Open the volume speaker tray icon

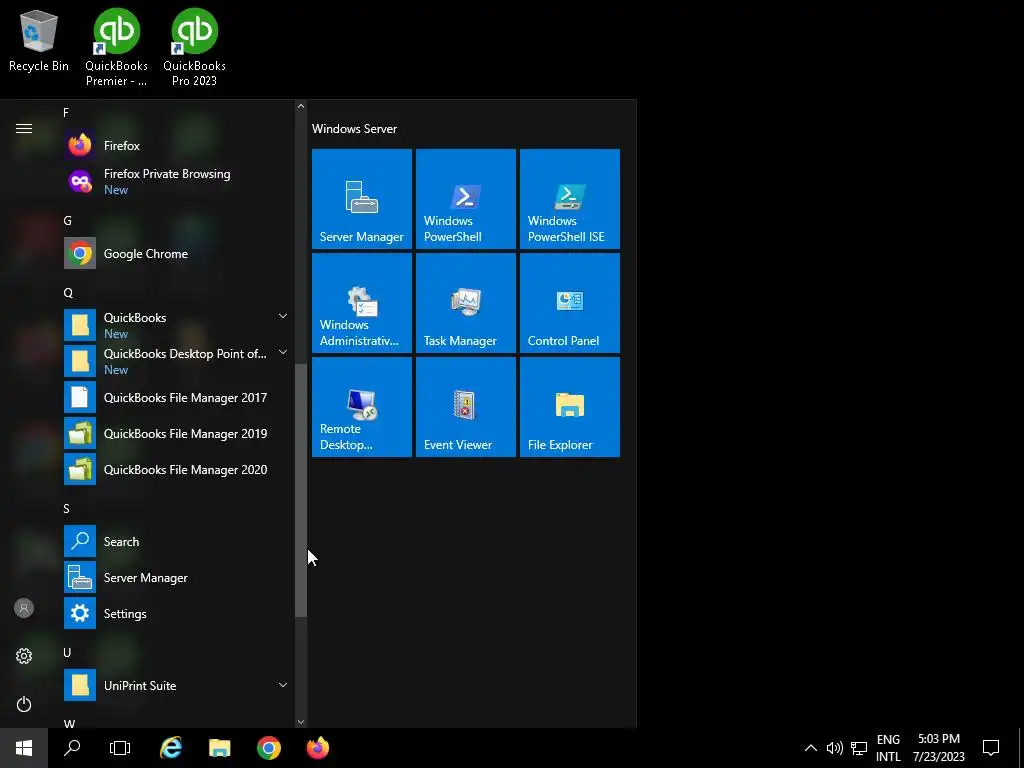click(835, 748)
